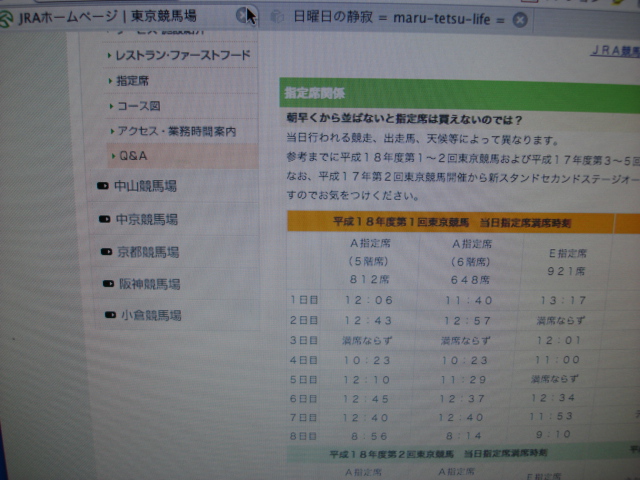This screenshot has width=640, height=480.
Task: Close the JRA homepage tab
Action: [241, 15]
